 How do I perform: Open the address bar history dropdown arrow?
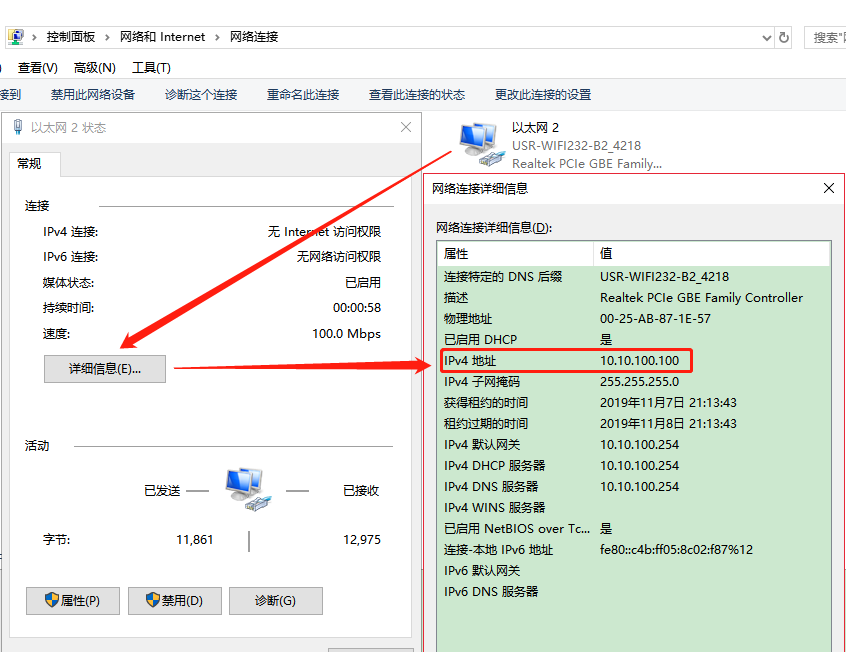point(767,37)
